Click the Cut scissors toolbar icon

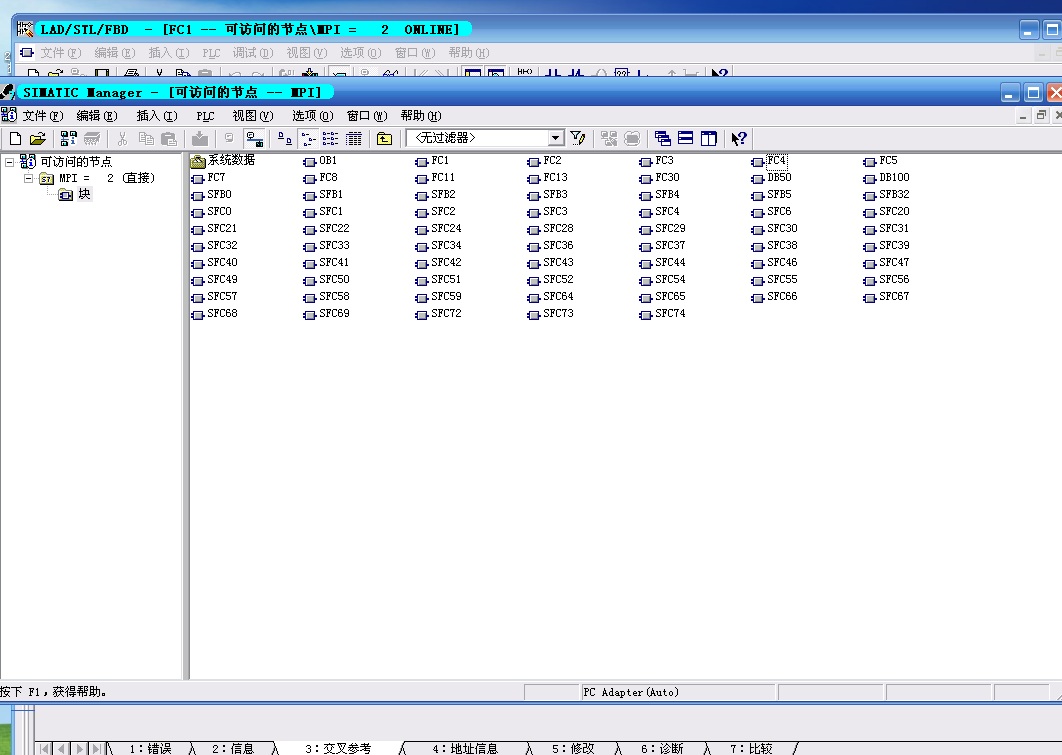pos(123,139)
